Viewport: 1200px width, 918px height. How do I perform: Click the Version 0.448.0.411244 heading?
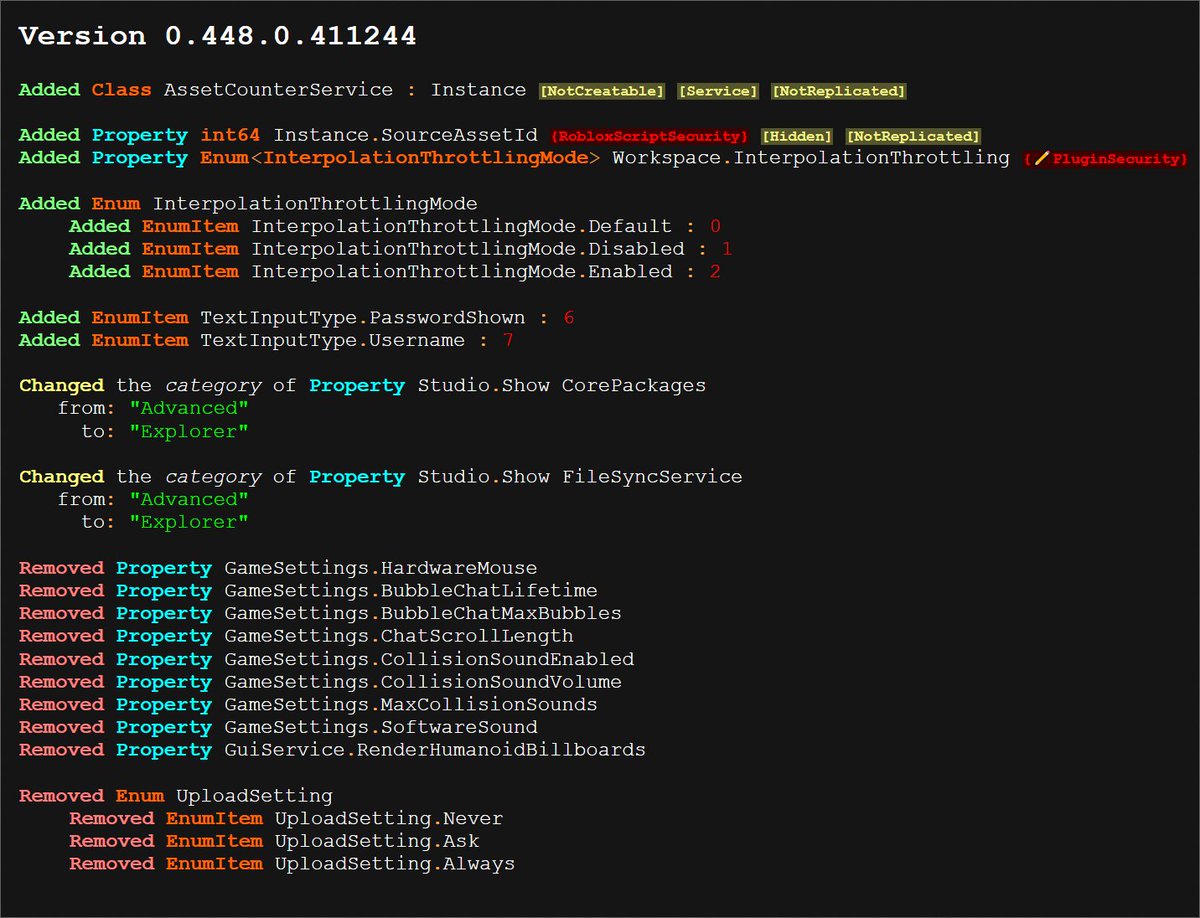tap(218, 37)
